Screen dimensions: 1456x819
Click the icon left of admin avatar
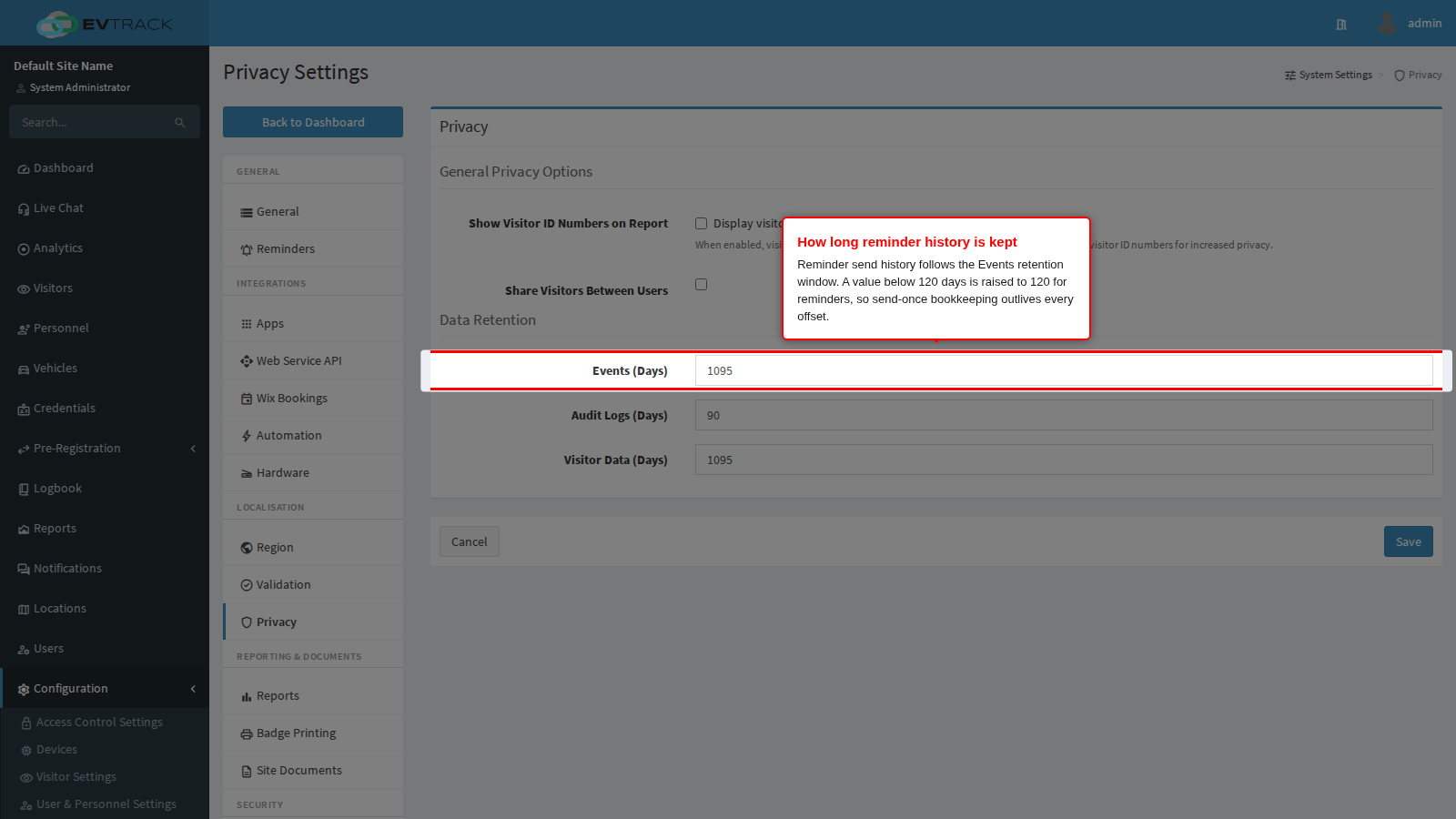pos(1341,25)
